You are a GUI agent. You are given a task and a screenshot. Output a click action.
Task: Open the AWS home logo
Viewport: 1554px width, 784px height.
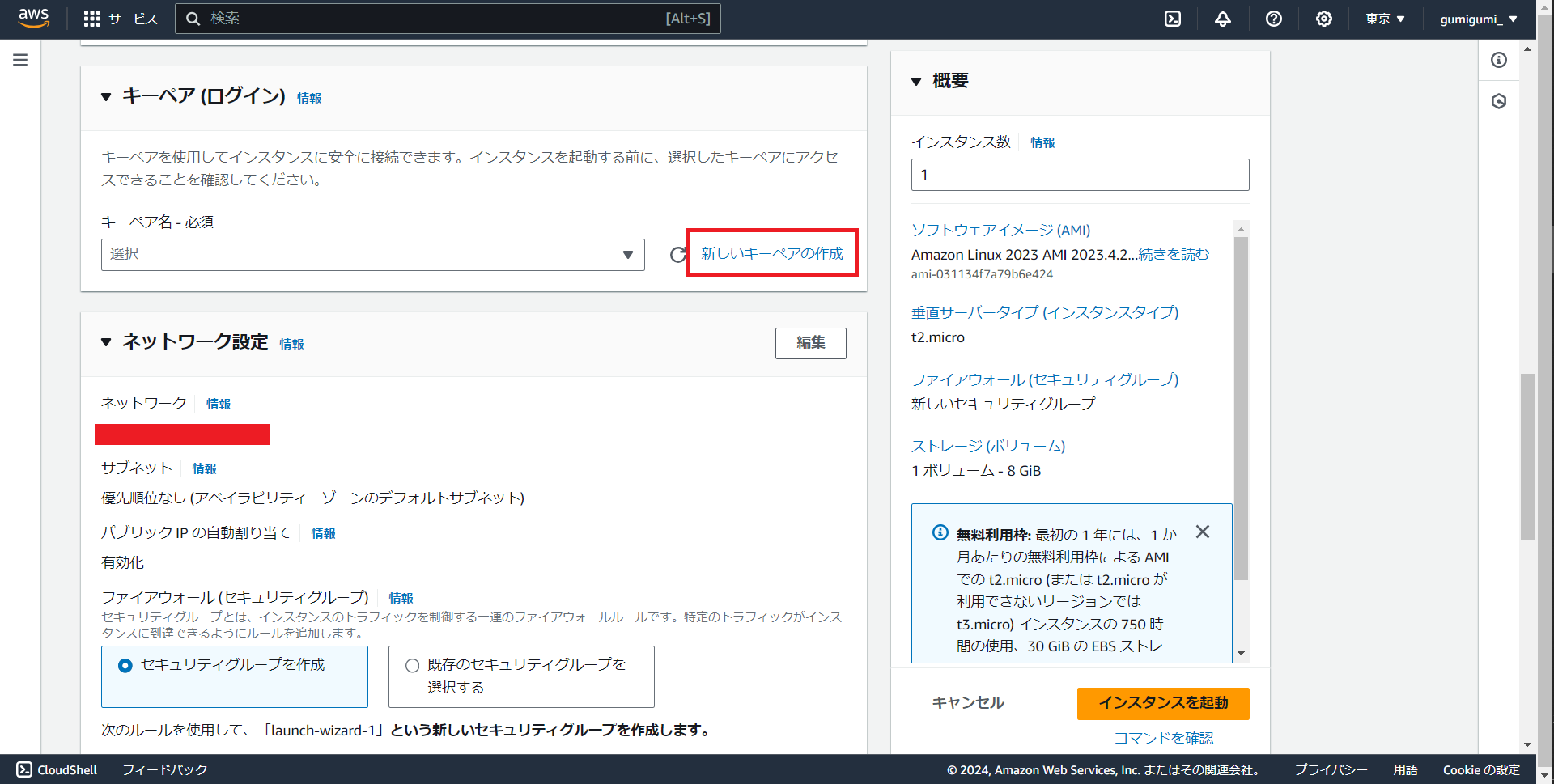33,18
